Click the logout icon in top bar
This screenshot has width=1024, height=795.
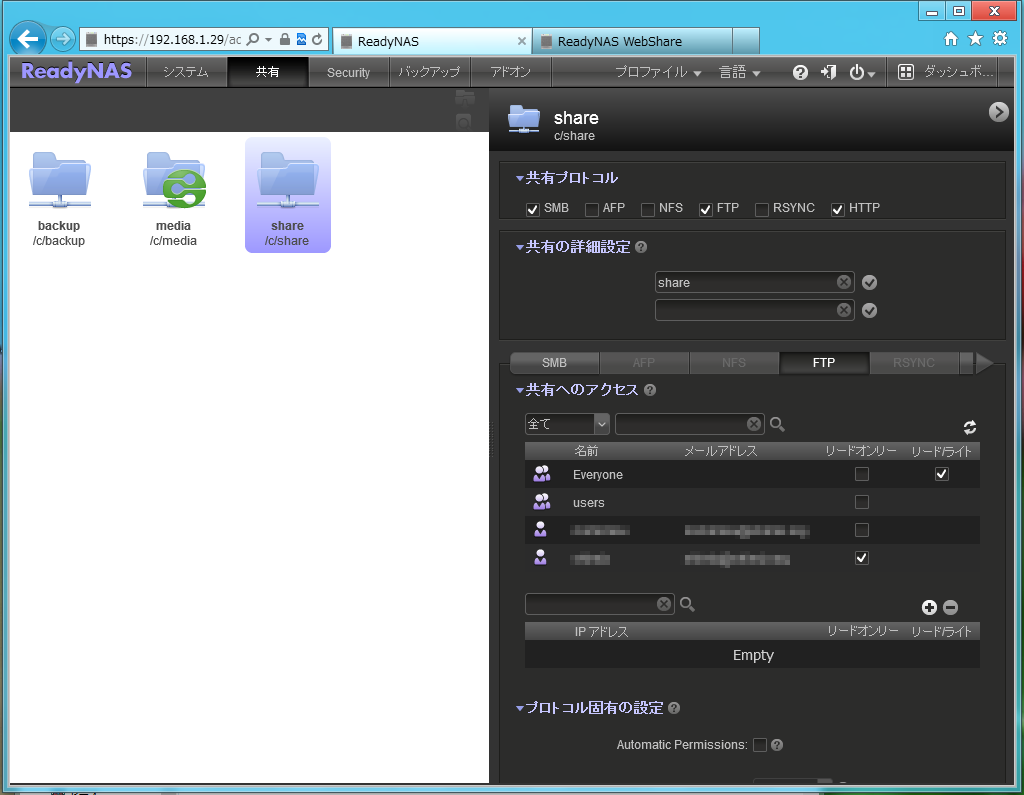coord(828,72)
